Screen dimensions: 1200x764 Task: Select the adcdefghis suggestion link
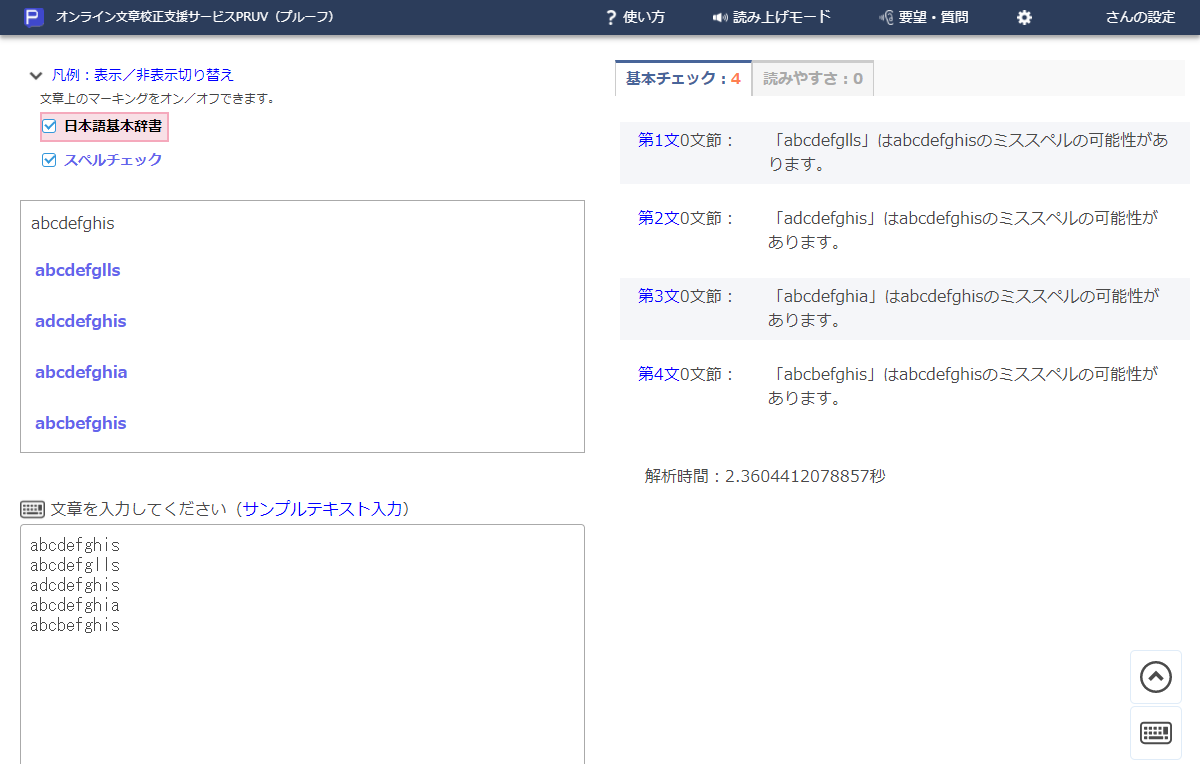80,321
